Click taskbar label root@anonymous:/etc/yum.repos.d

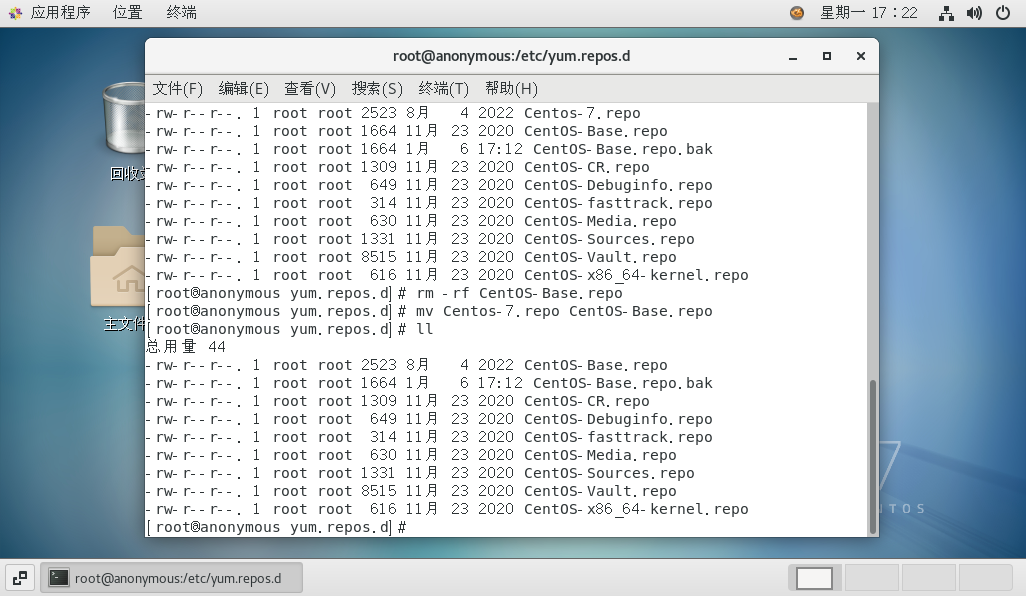coord(178,578)
